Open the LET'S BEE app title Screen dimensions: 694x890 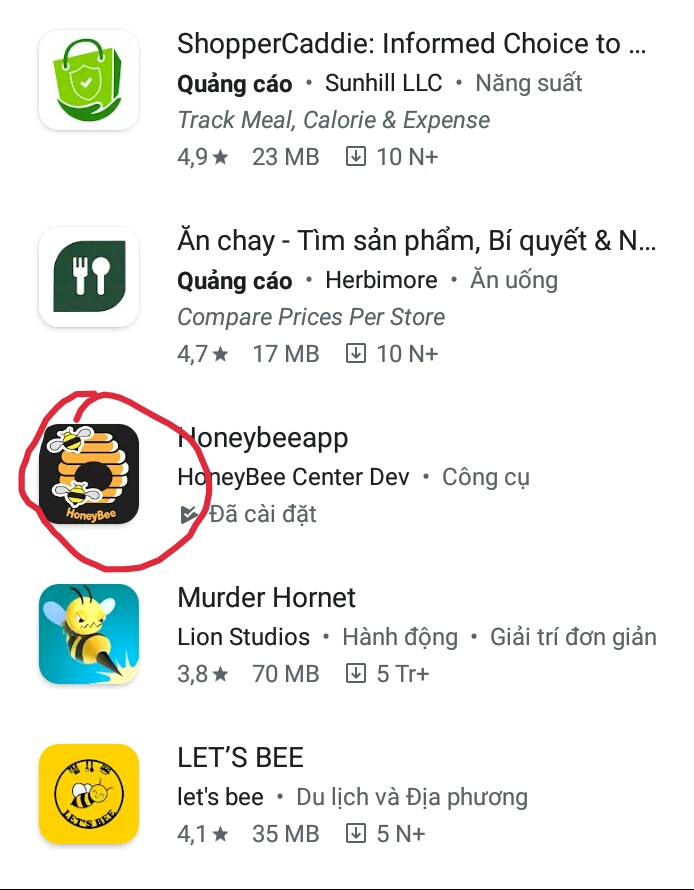tap(241, 758)
